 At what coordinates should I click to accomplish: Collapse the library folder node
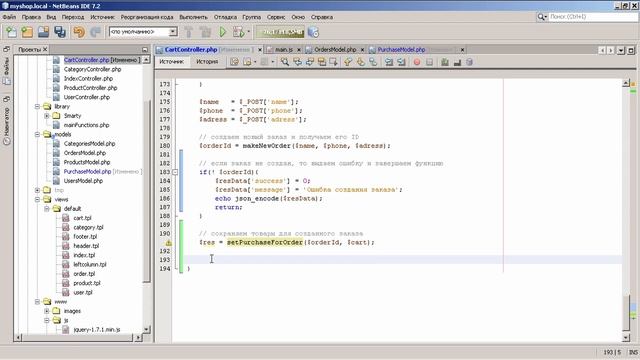pos(37,107)
